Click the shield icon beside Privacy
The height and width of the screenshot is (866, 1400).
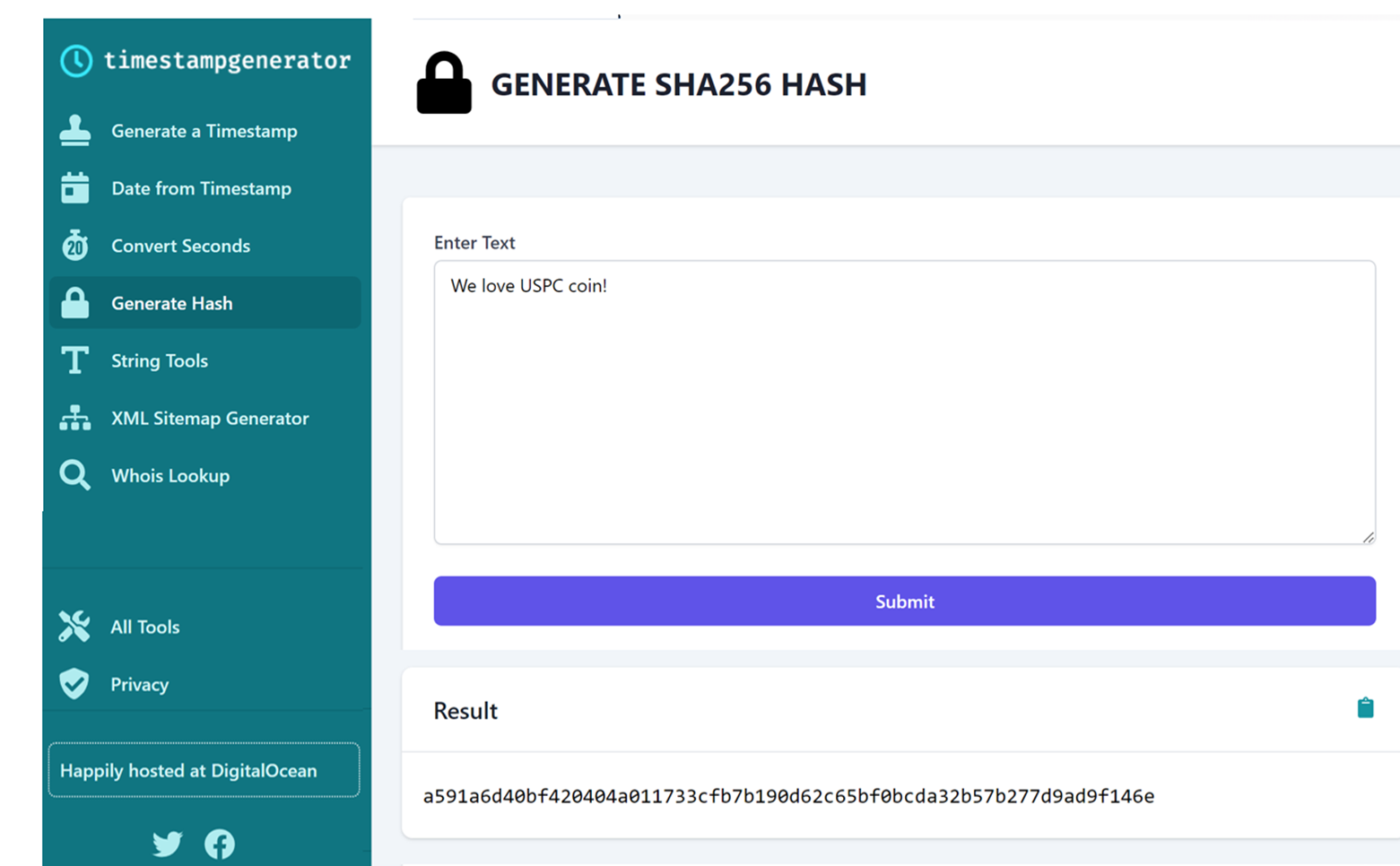click(x=74, y=684)
